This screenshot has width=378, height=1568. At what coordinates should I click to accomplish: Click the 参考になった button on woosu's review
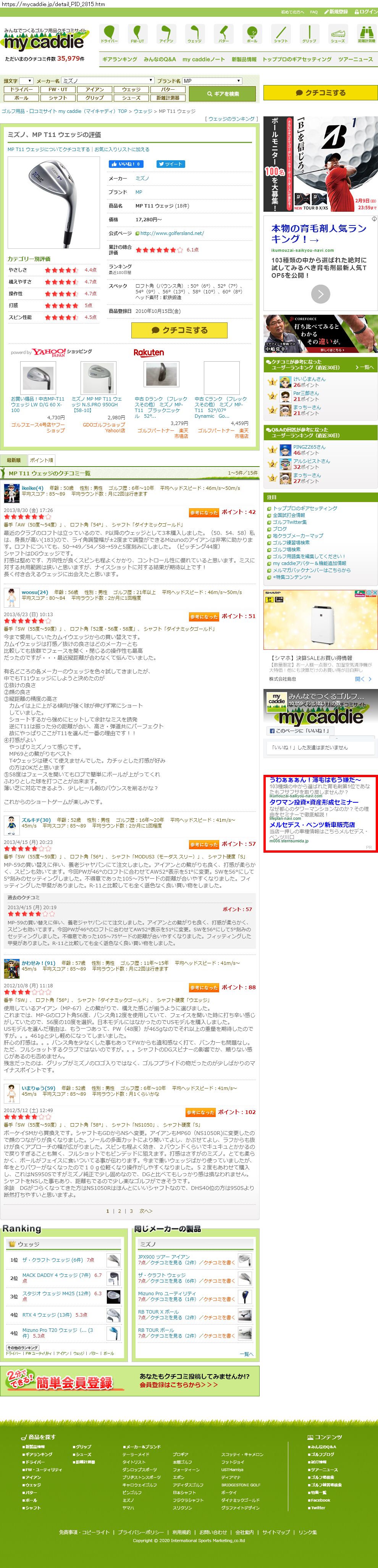pos(203,617)
